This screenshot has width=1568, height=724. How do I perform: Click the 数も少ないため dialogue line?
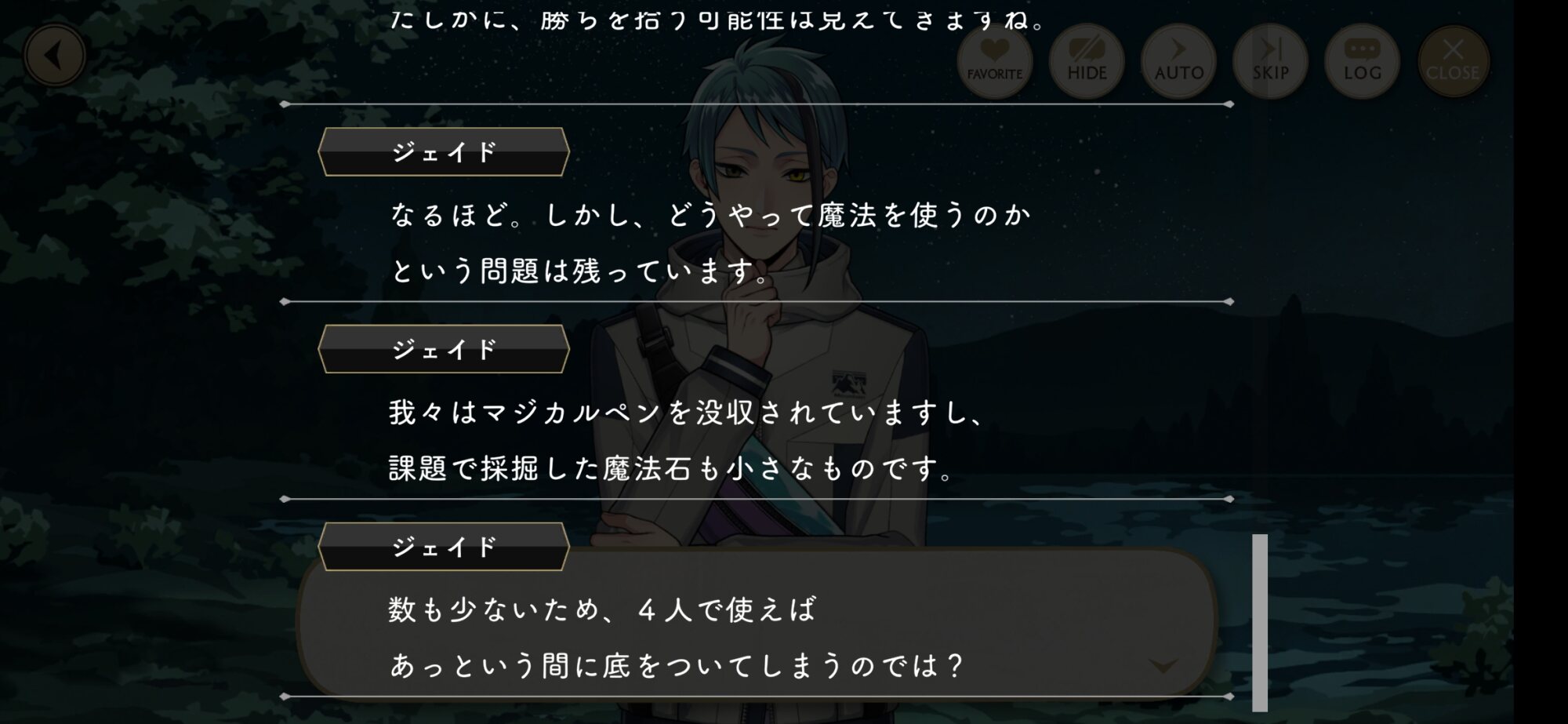click(602, 609)
